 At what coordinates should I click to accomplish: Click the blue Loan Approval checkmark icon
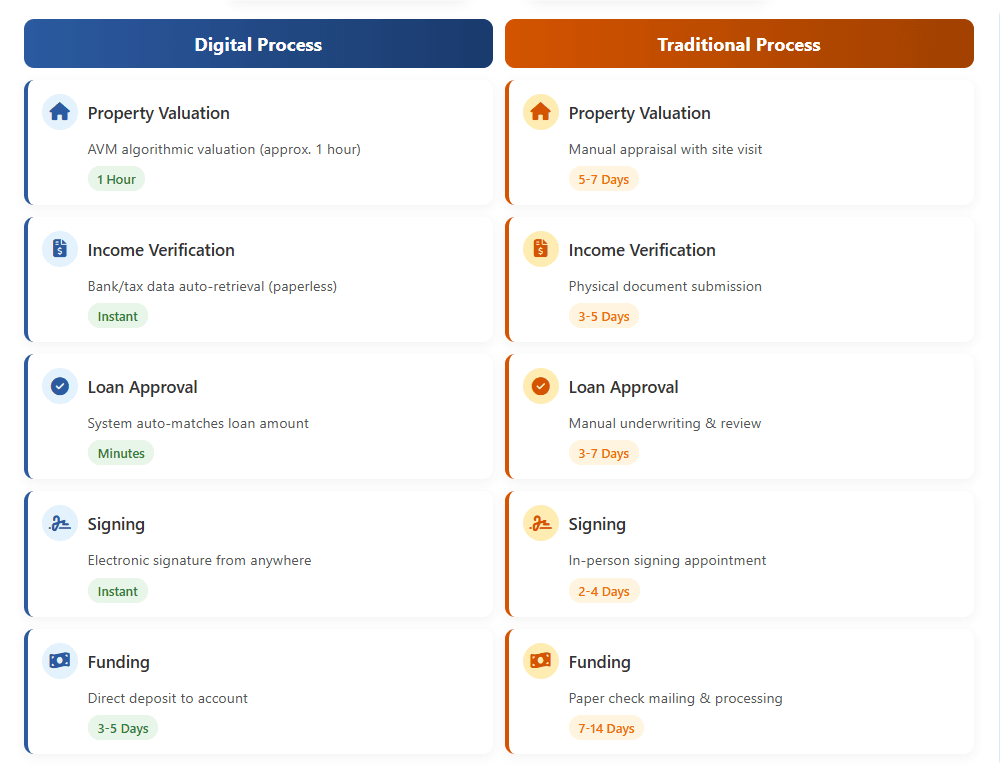[60, 386]
